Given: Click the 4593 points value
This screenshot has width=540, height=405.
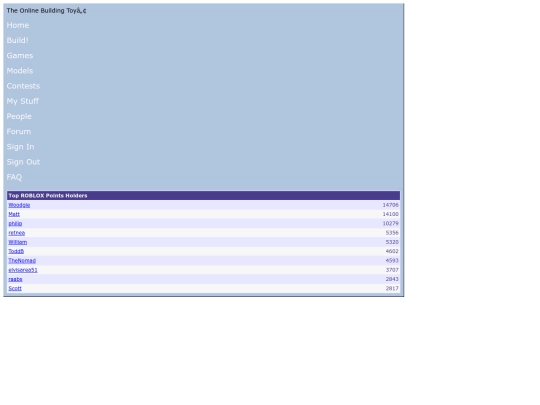Looking at the screenshot, I should pyautogui.click(x=392, y=261).
